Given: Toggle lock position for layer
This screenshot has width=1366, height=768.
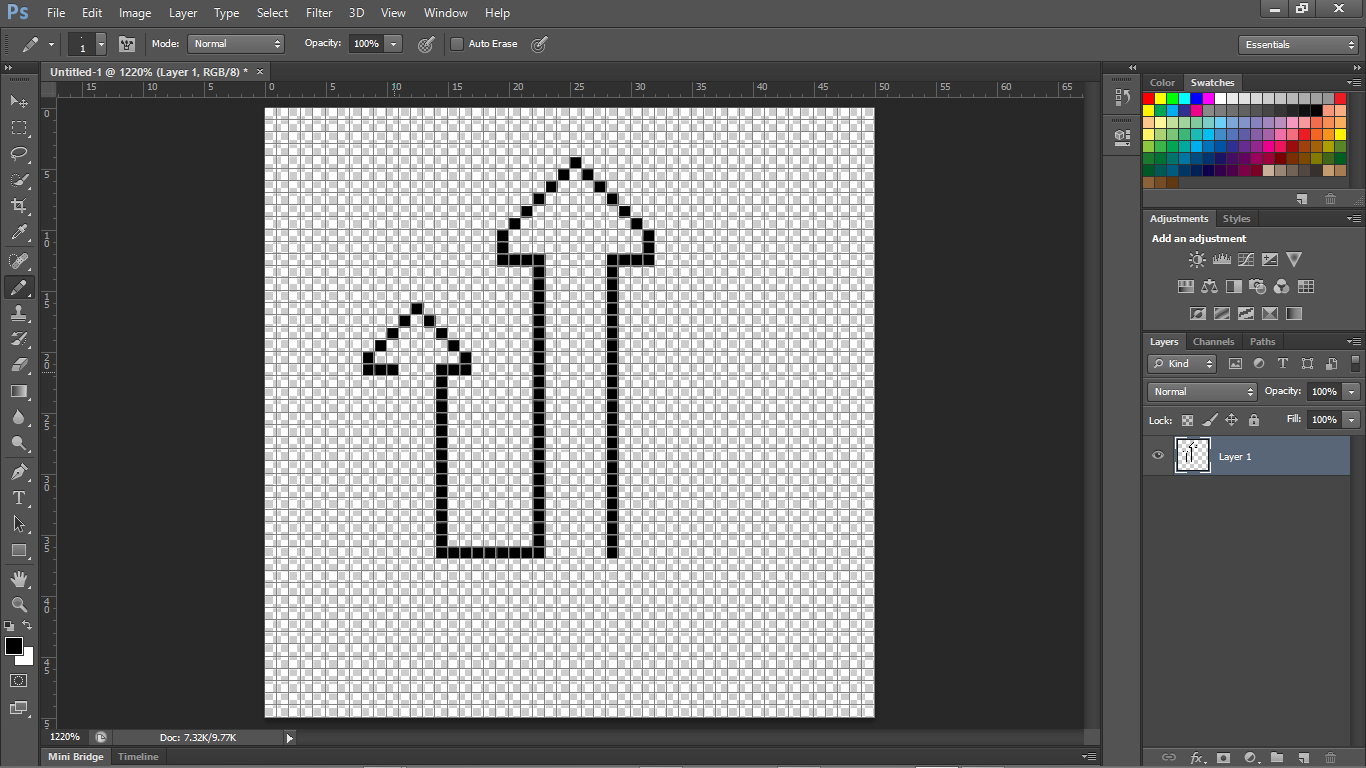Looking at the screenshot, I should tap(1232, 420).
